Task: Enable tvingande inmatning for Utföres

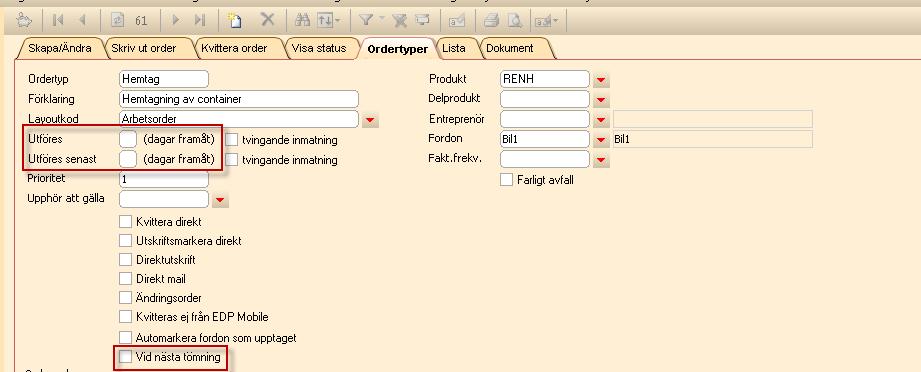Action: [231, 140]
